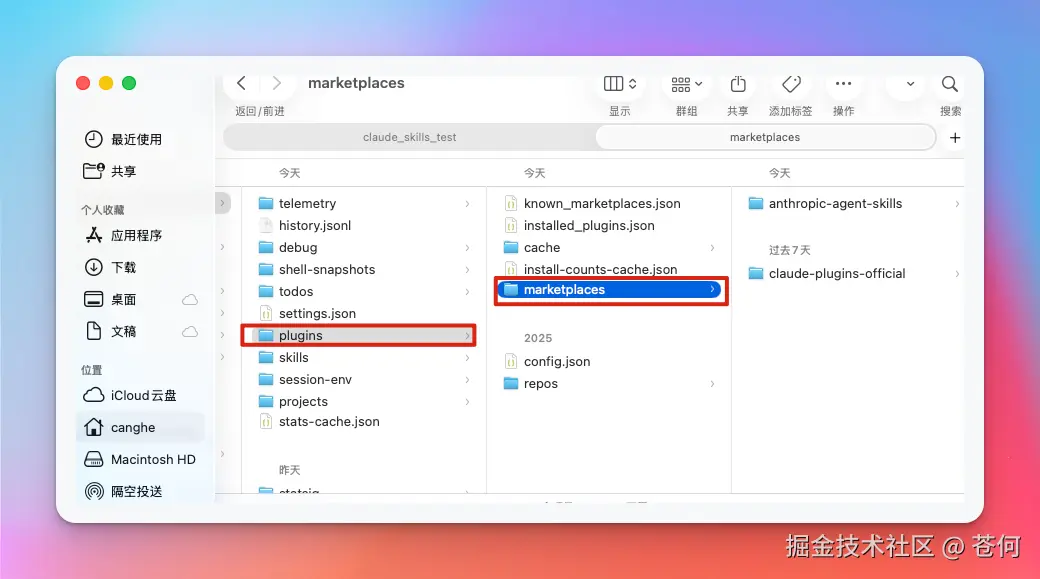Screen dimensions: 1040x579
Task: Select Macintosh HD in the sidebar
Action: (x=125, y=459)
